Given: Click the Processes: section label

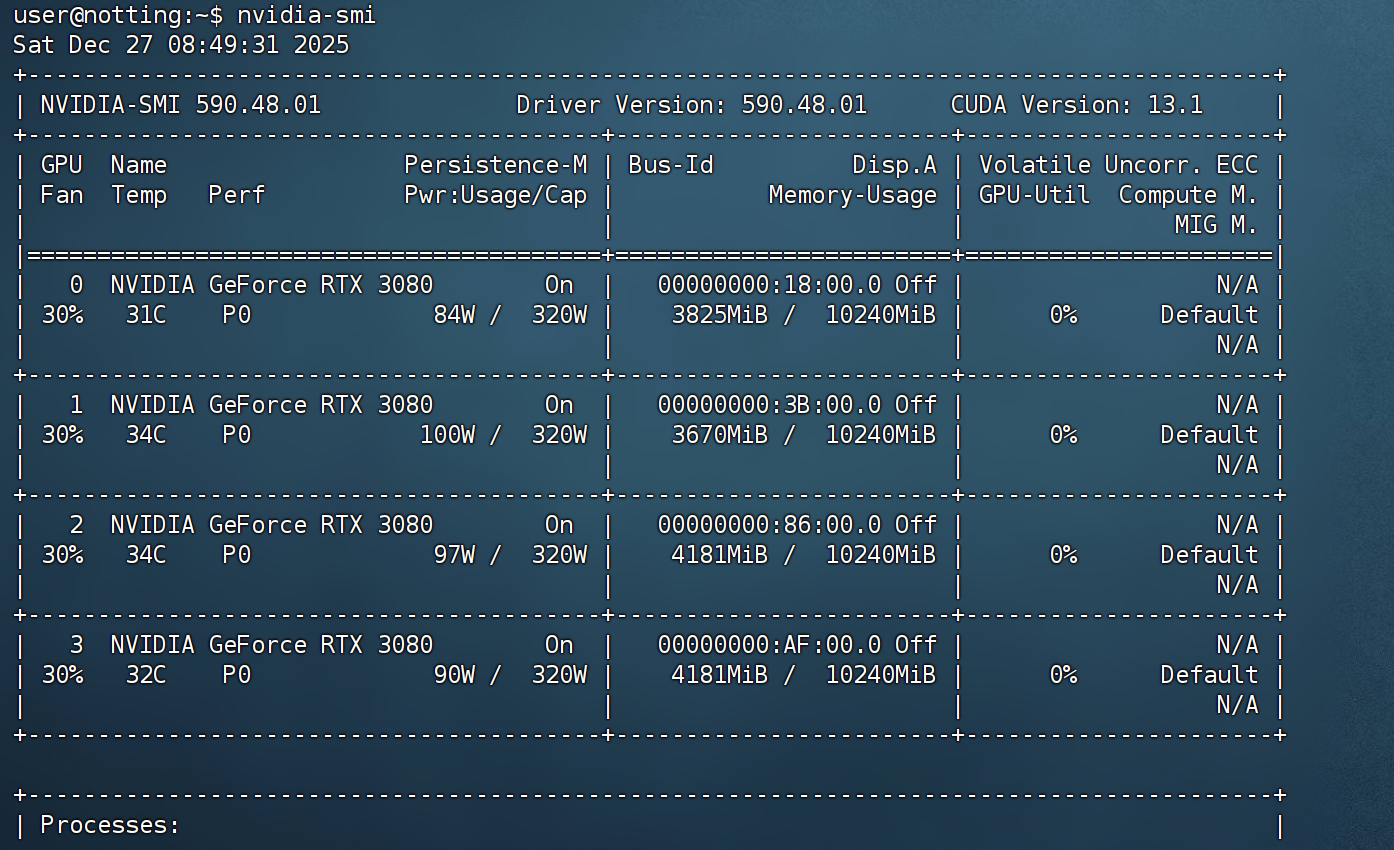Looking at the screenshot, I should (110, 825).
